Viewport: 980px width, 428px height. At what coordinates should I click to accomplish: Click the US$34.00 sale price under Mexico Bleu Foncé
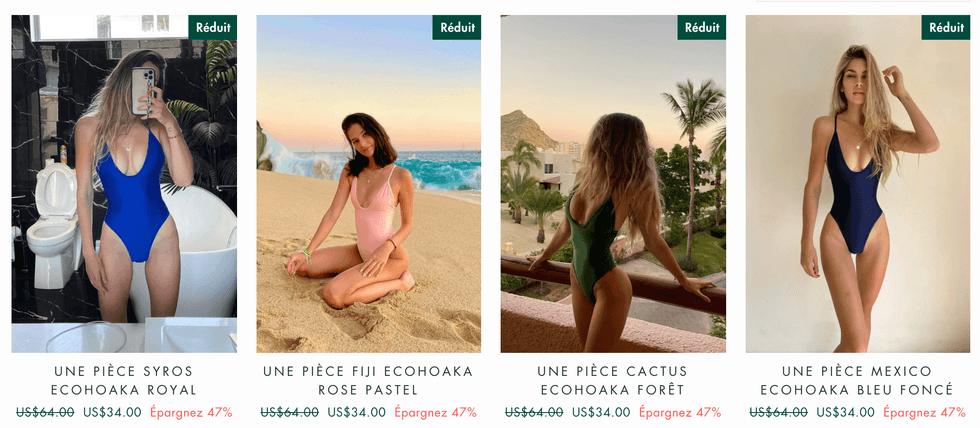(846, 412)
